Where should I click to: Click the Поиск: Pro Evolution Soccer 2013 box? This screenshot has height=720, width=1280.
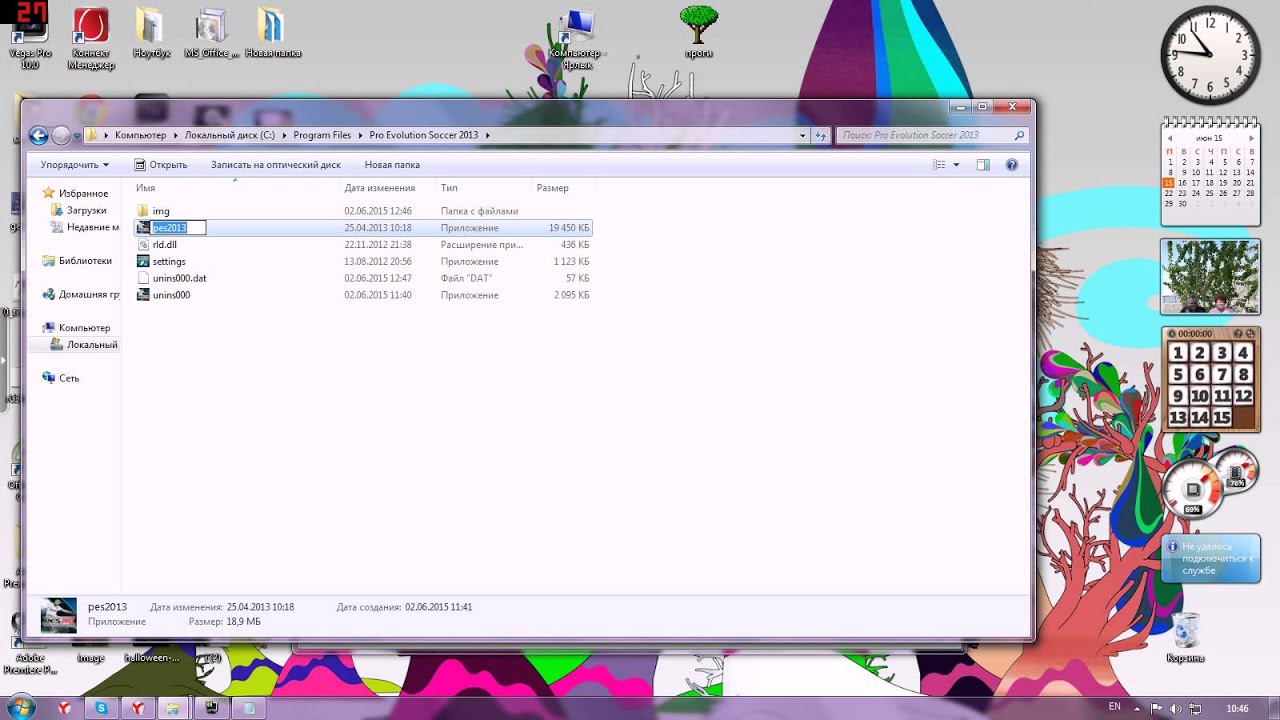tap(932, 135)
